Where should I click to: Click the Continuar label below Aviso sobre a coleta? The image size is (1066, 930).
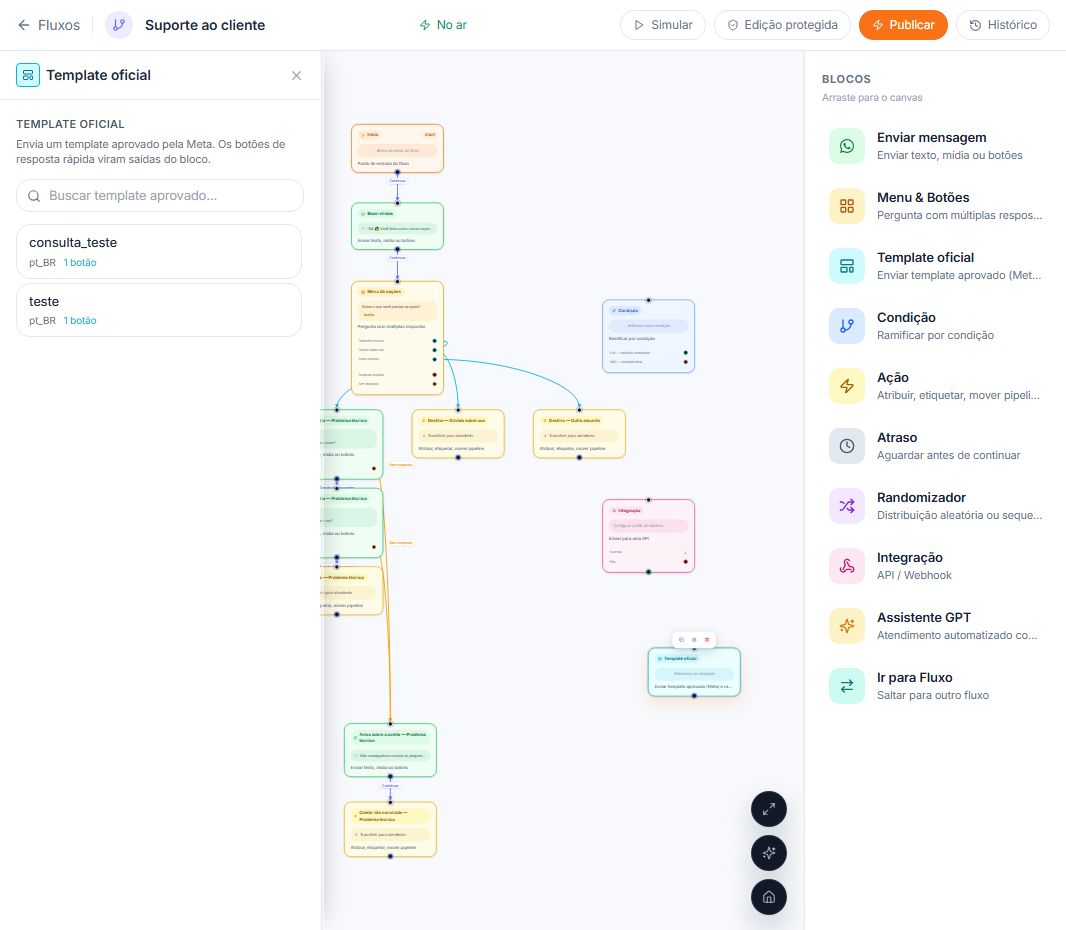(x=390, y=785)
